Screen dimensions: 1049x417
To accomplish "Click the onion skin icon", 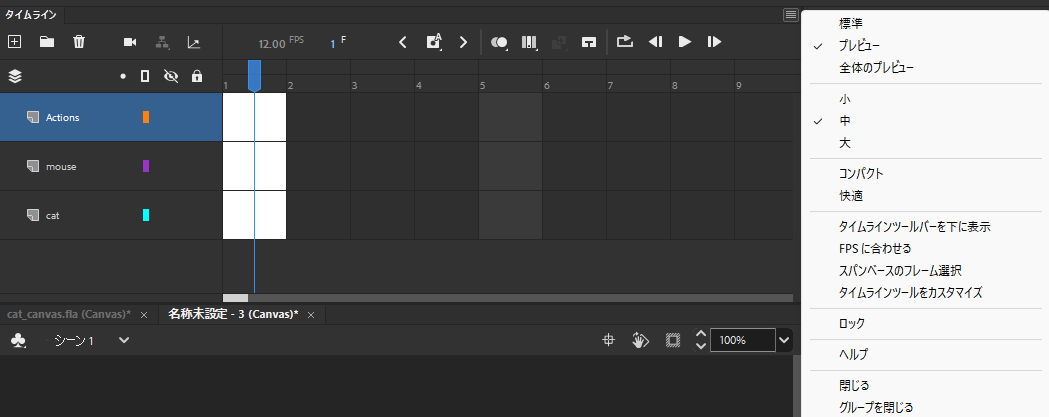I will pyautogui.click(x=500, y=42).
